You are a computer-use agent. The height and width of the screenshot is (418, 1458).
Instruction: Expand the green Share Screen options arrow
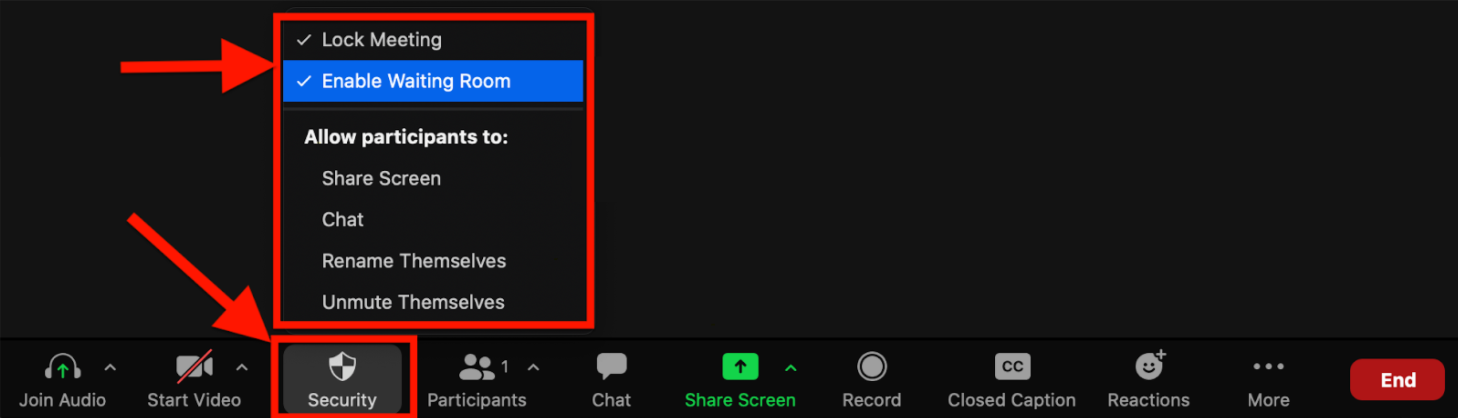pyautogui.click(x=790, y=367)
